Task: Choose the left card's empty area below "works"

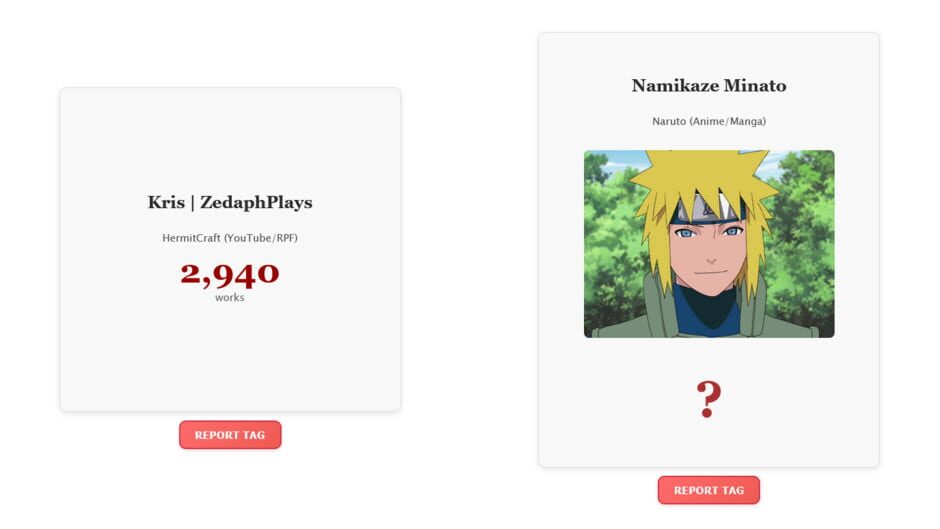Action: click(230, 355)
